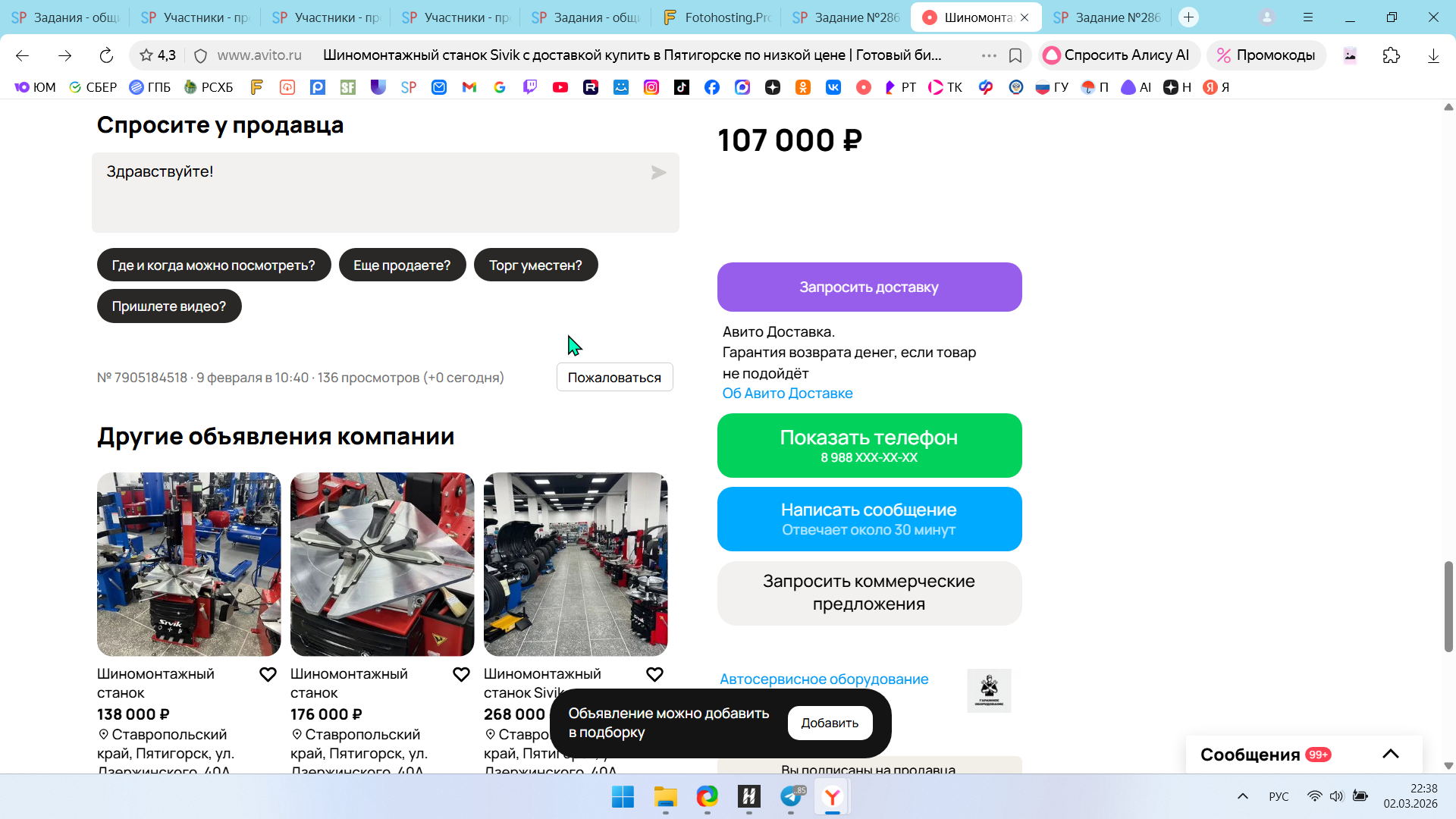Open Telegram from the taskbar
The image size is (1456, 819).
tap(791, 797)
